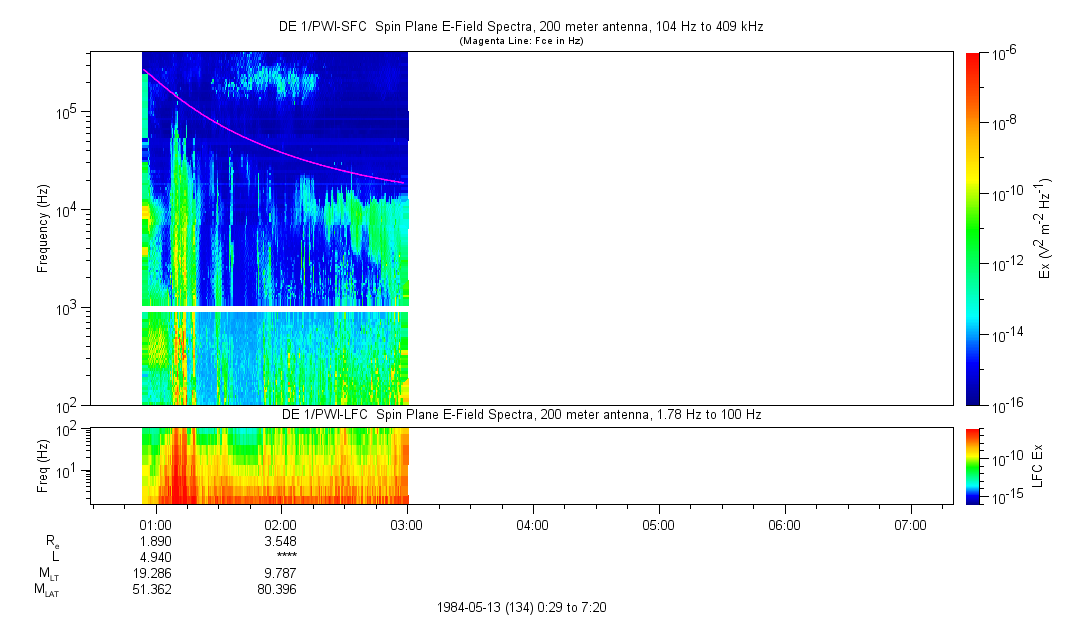1083x620 pixels.
Task: Click the 03:00 time tick label
Action: (x=407, y=525)
